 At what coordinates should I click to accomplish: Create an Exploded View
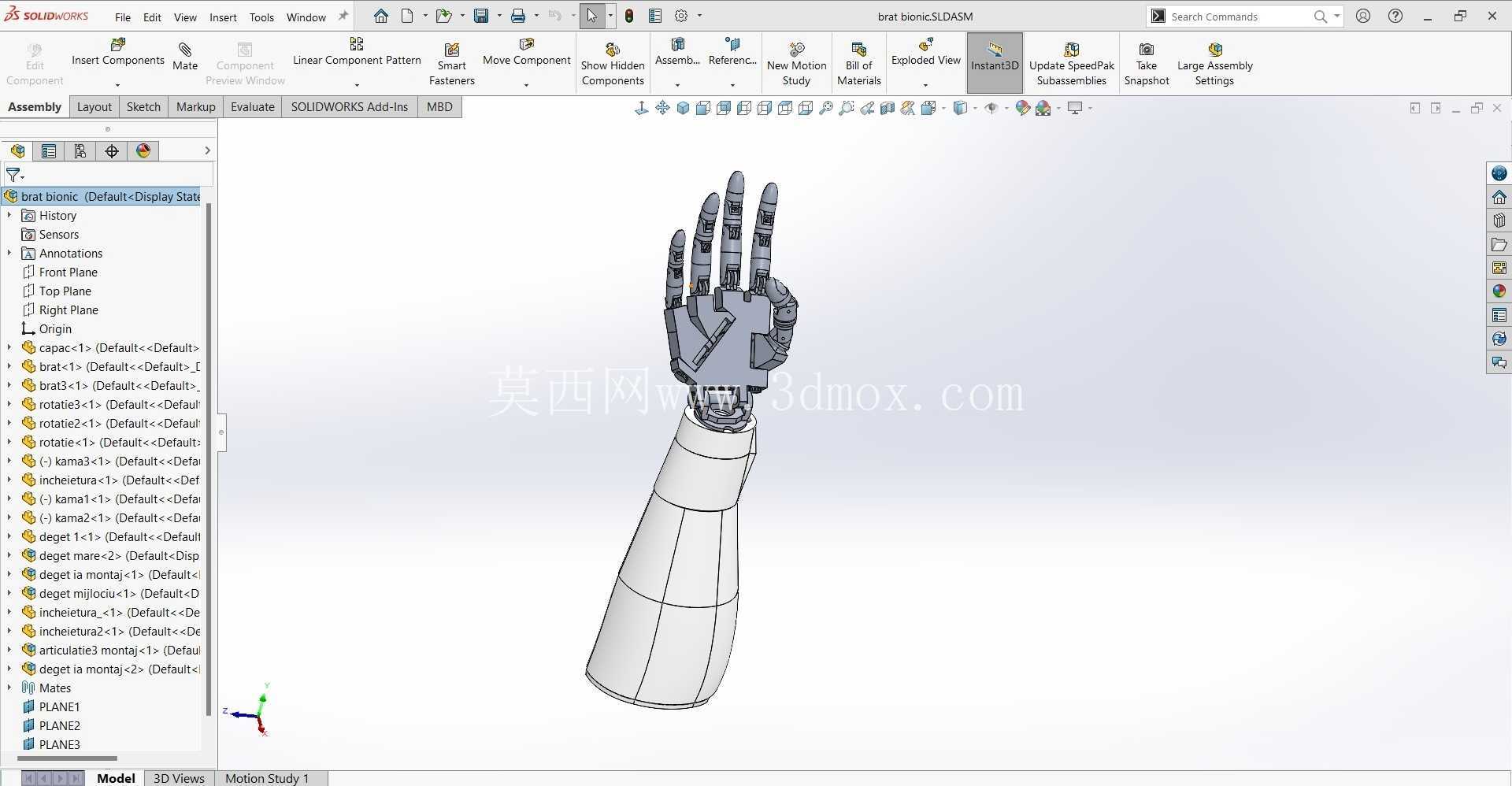(x=925, y=52)
